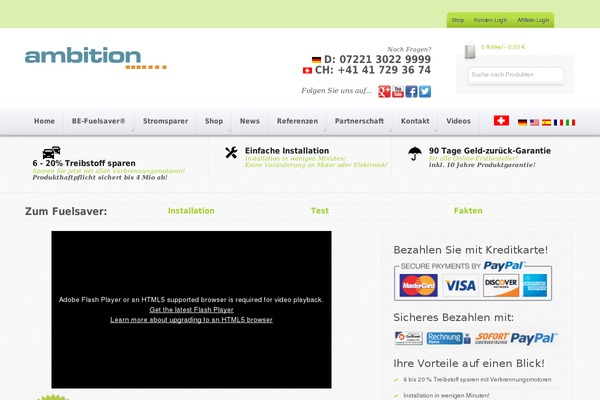
Task: Go to the News page
Action: coord(250,121)
